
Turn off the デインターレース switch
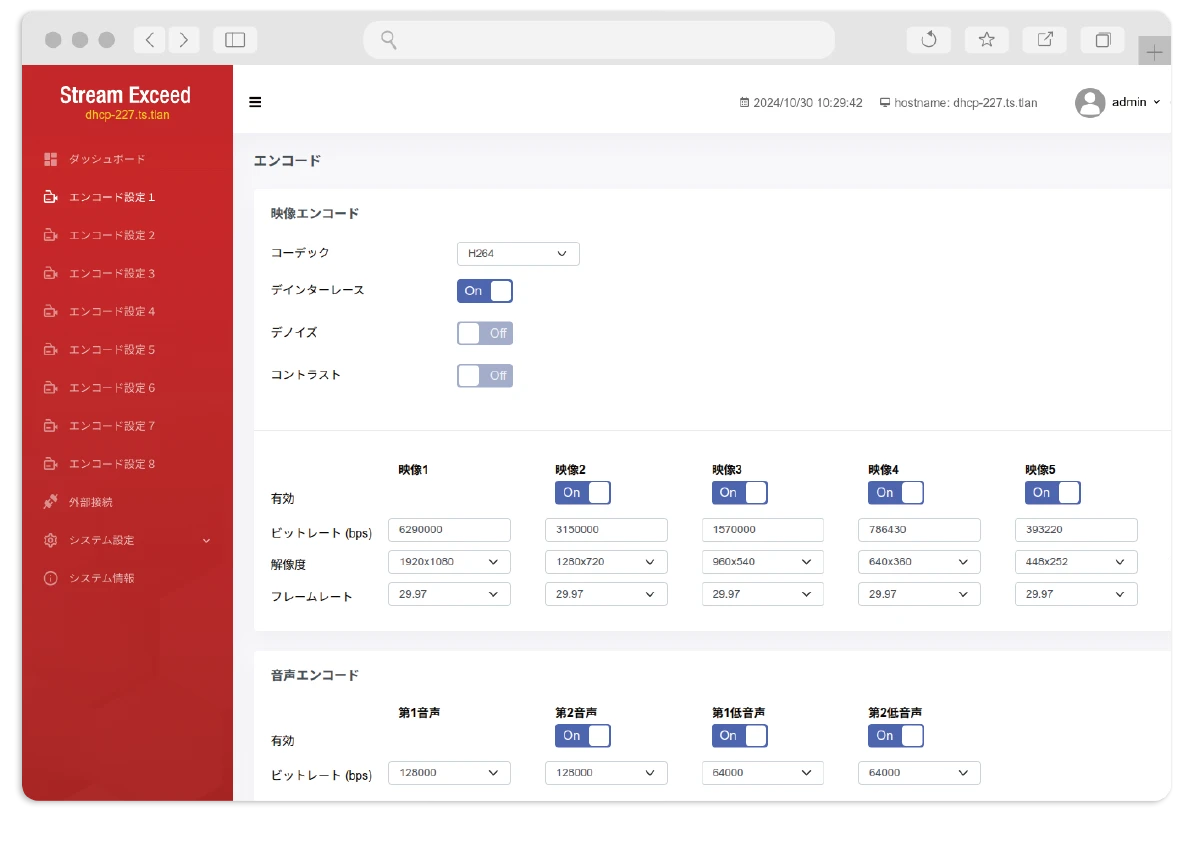click(485, 291)
